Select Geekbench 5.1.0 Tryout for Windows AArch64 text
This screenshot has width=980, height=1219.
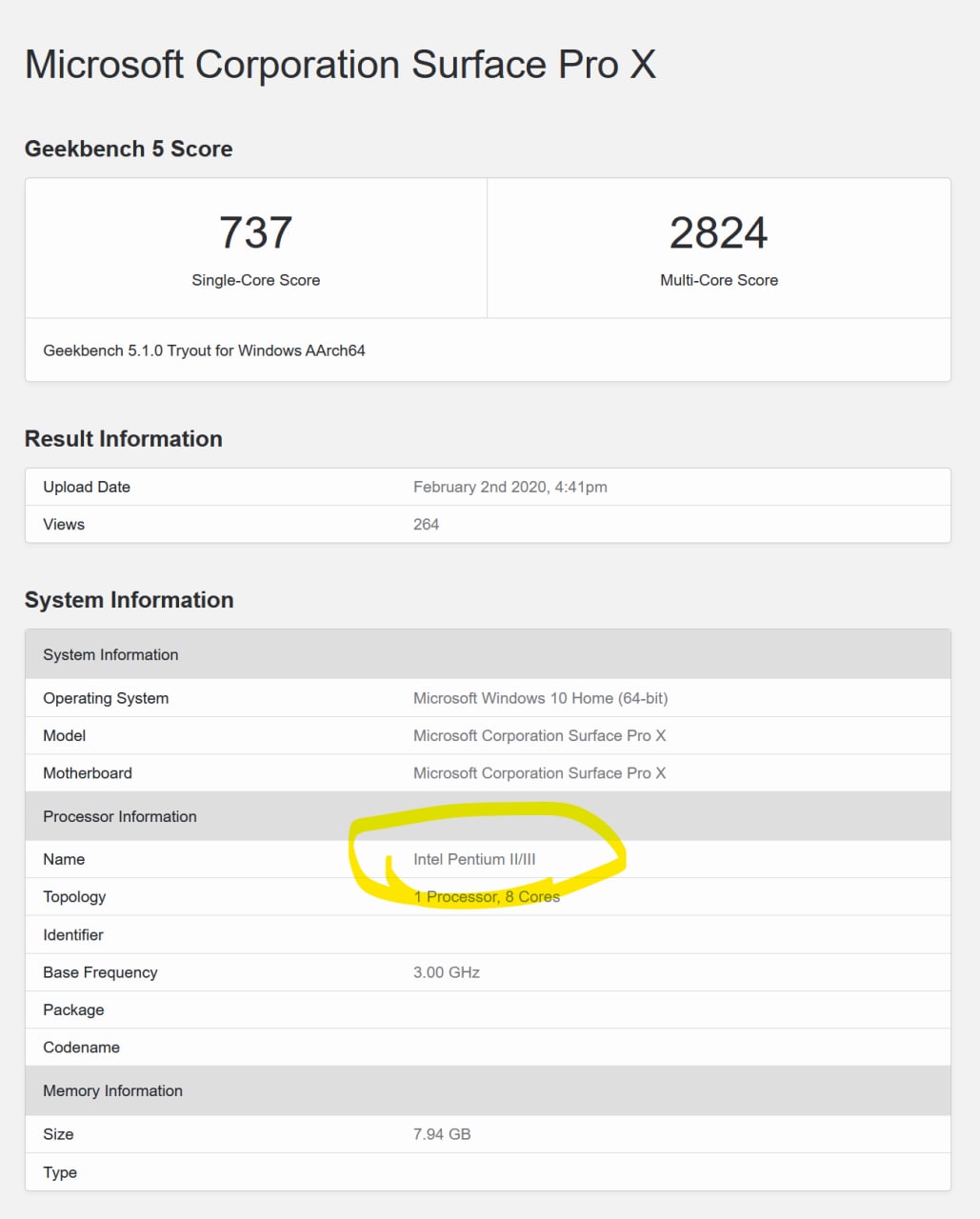tap(204, 350)
